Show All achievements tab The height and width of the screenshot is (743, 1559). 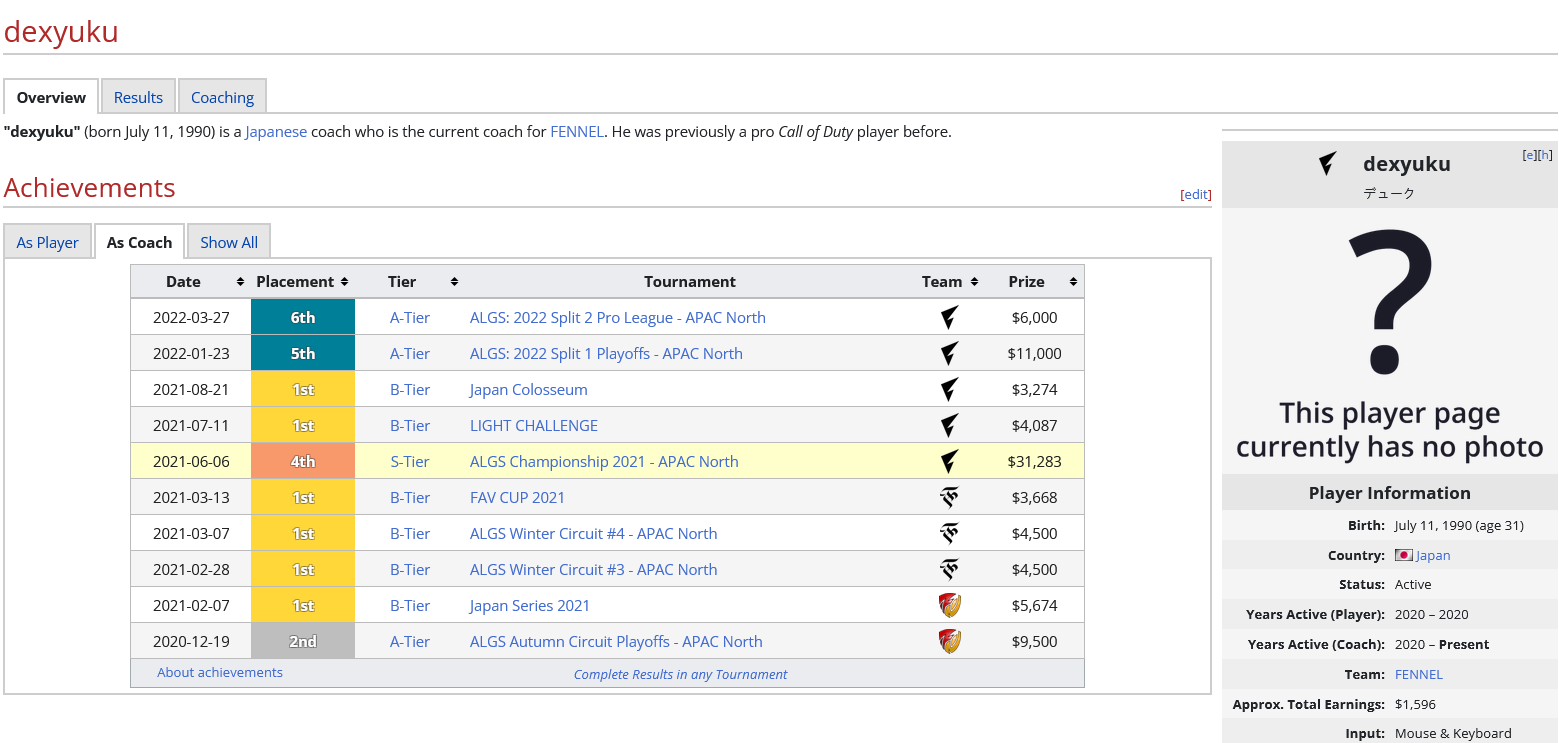[229, 242]
